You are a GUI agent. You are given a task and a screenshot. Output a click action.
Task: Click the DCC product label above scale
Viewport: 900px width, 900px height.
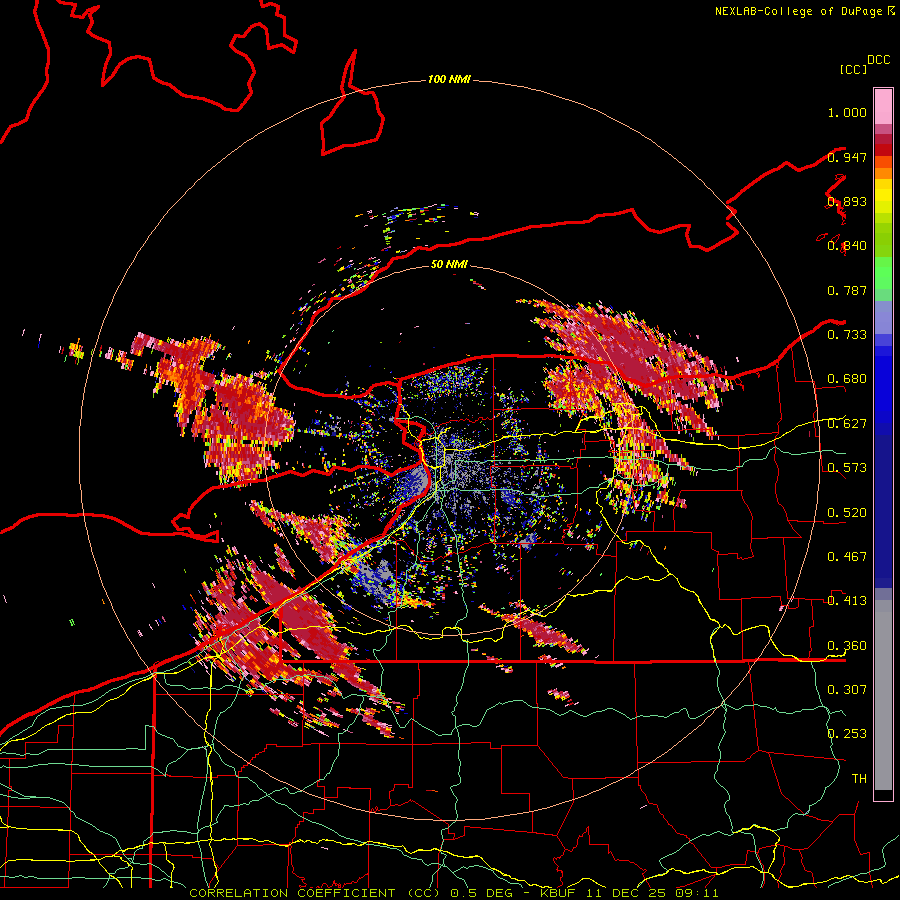(879, 60)
